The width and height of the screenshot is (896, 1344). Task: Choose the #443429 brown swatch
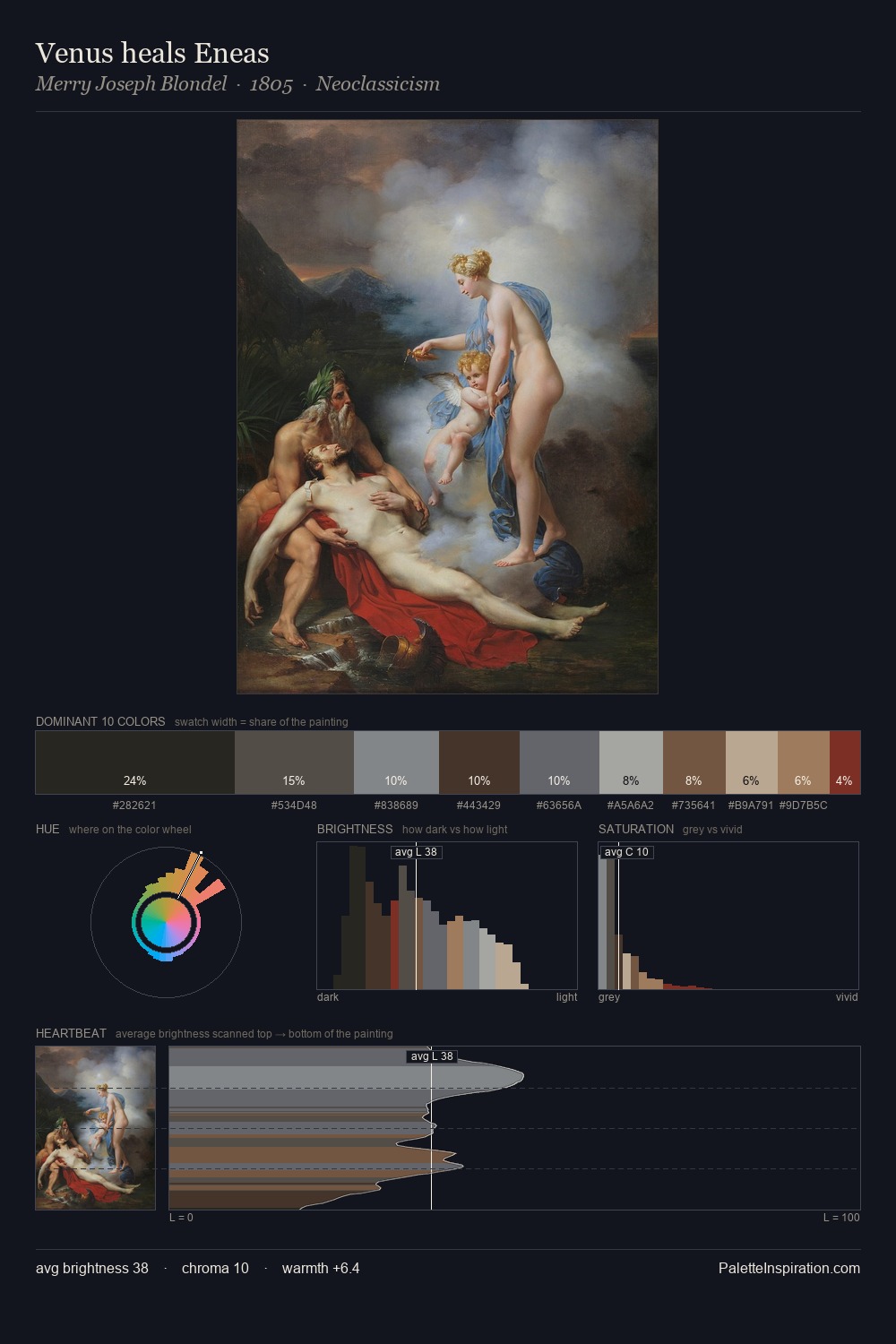(x=479, y=762)
